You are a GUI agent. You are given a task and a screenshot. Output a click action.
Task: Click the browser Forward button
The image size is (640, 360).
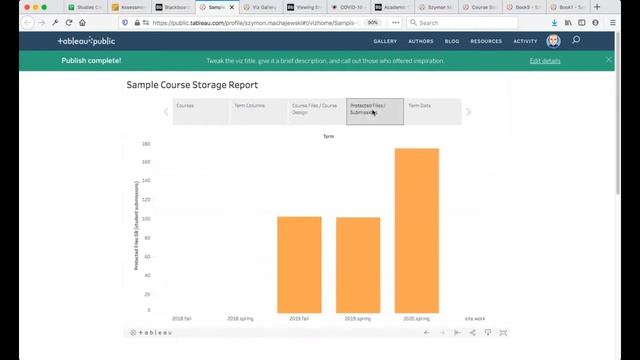pyautogui.click(x=42, y=23)
